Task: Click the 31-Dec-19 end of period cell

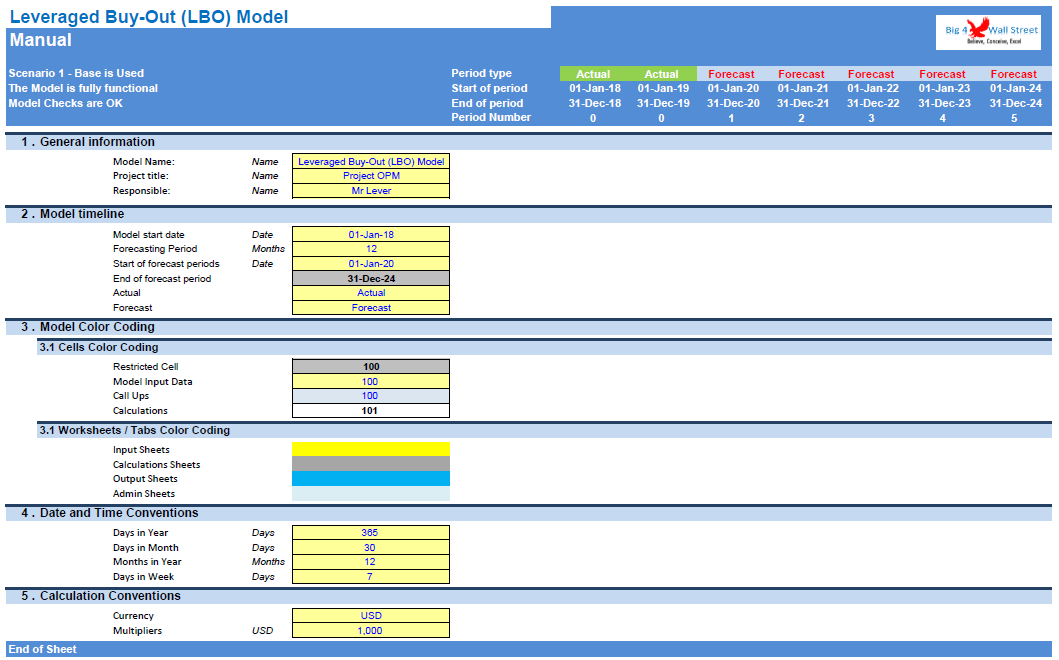Action: coord(663,103)
